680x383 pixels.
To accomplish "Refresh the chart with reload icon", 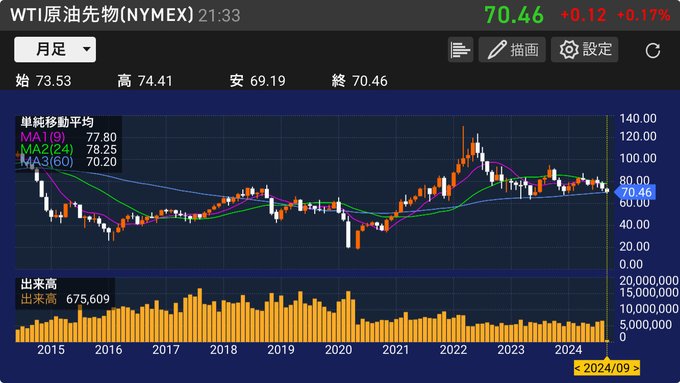I will (652, 51).
